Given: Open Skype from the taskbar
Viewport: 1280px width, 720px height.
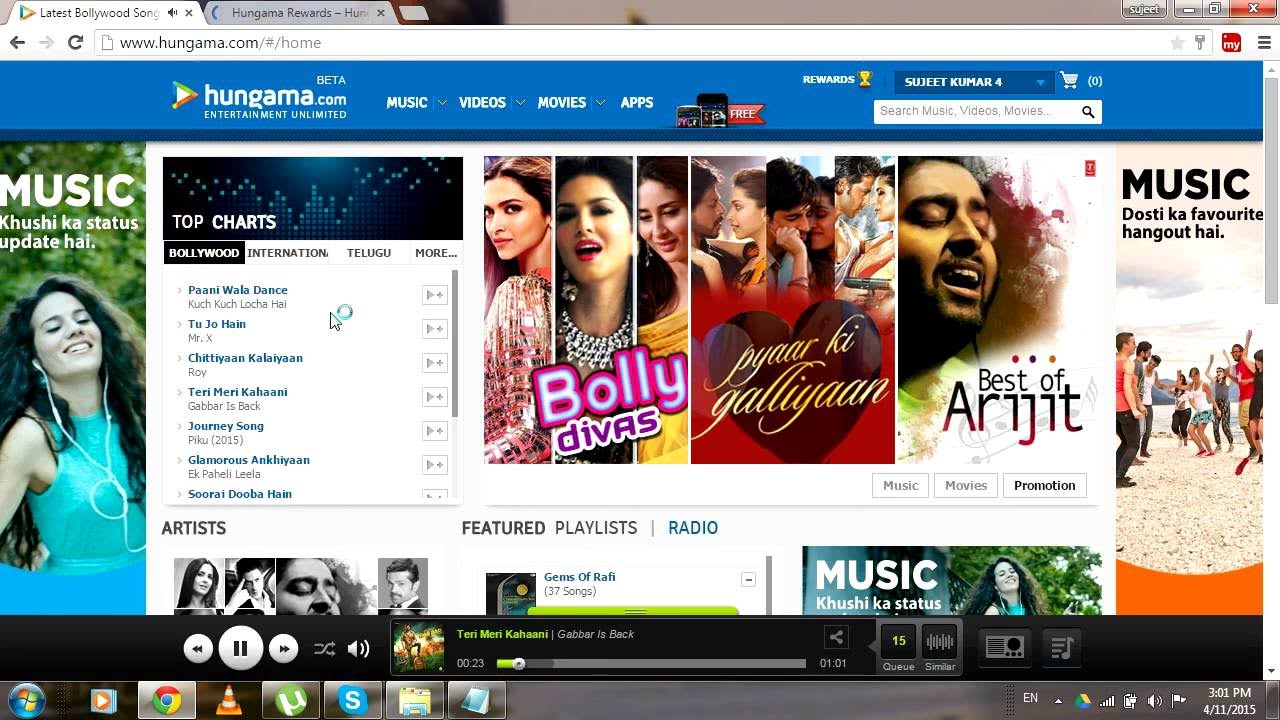Looking at the screenshot, I should tap(353, 702).
